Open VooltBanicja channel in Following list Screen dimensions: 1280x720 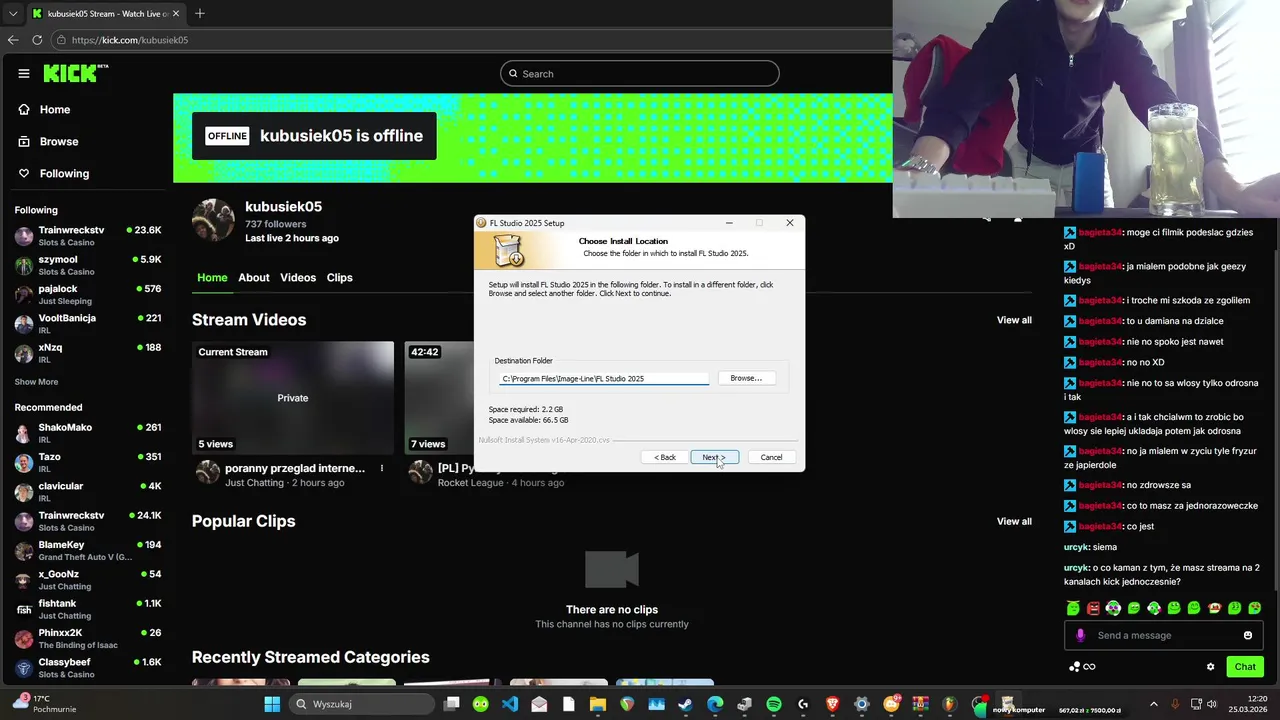(x=88, y=323)
